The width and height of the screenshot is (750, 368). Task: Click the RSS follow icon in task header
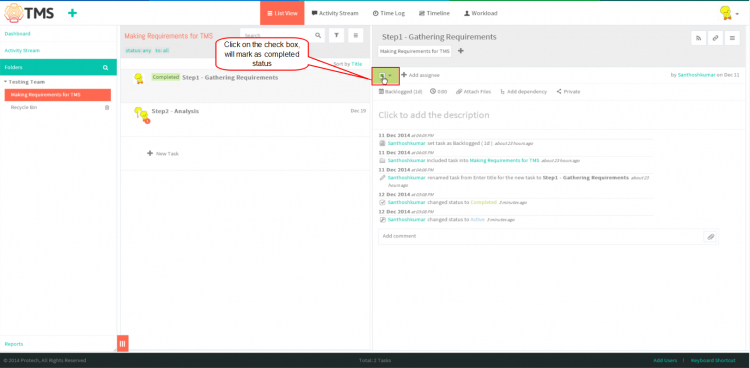pos(698,38)
